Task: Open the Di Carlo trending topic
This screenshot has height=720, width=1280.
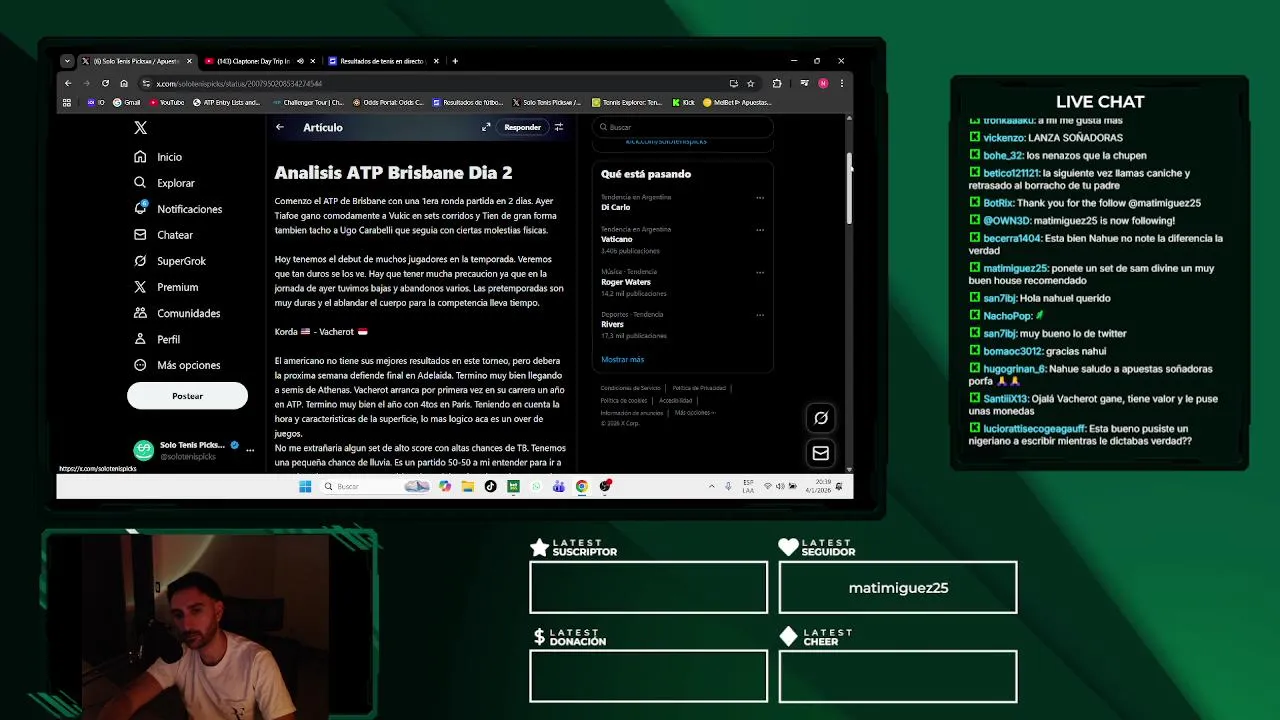Action: (x=615, y=207)
